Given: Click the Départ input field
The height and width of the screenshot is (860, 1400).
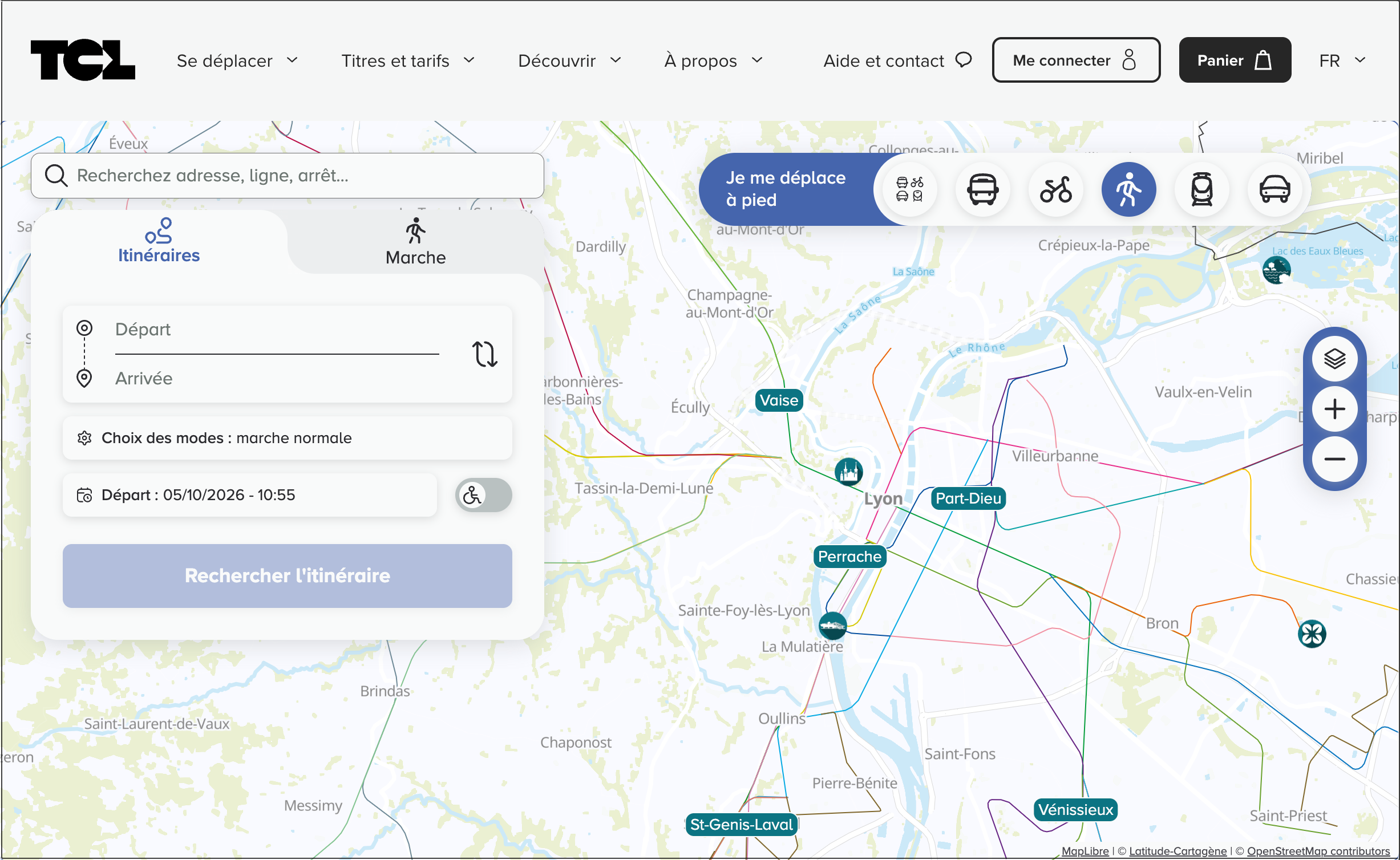Looking at the screenshot, I should tap(277, 330).
